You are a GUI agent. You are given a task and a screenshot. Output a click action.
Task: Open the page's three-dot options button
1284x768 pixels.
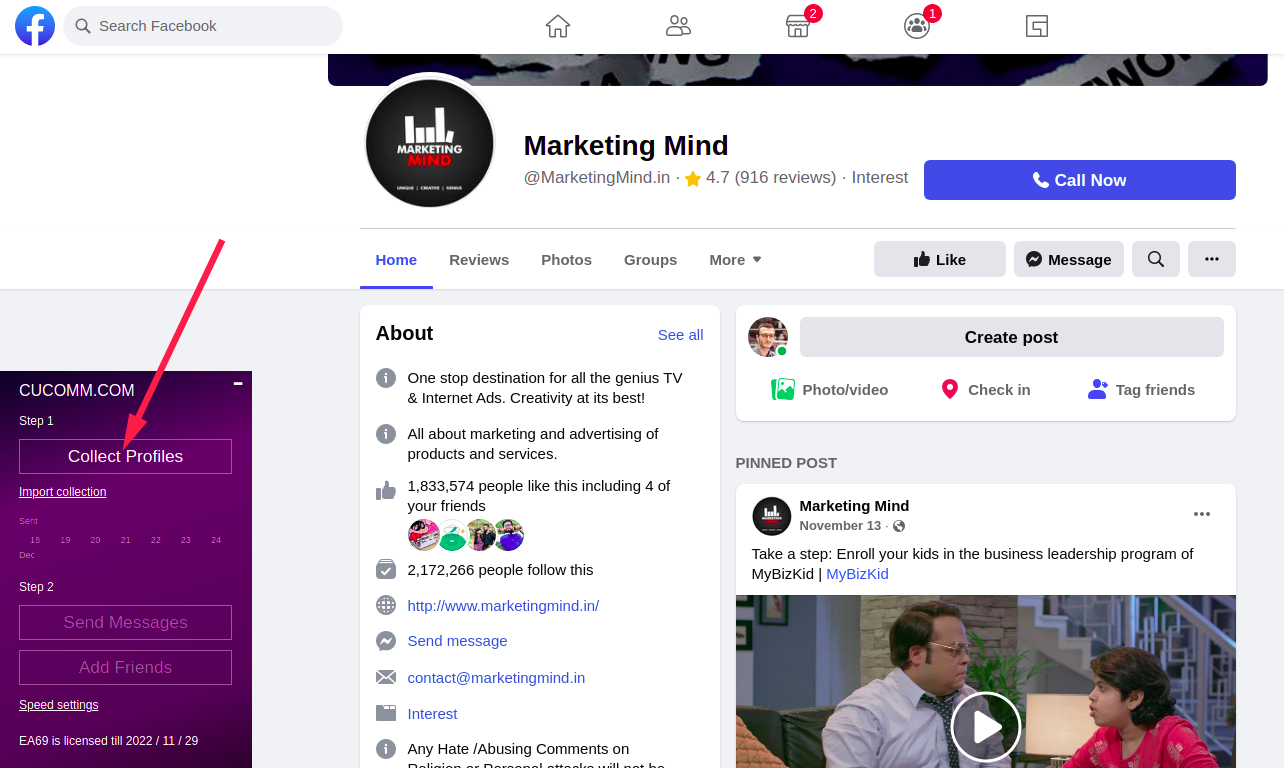pos(1212,259)
